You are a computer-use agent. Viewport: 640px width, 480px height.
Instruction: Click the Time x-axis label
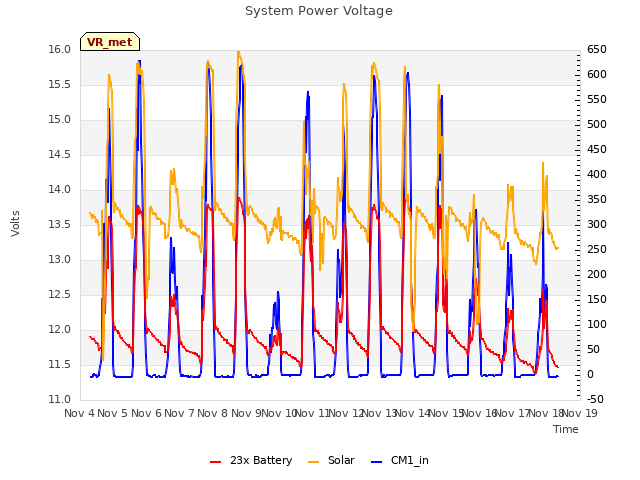pos(566,429)
